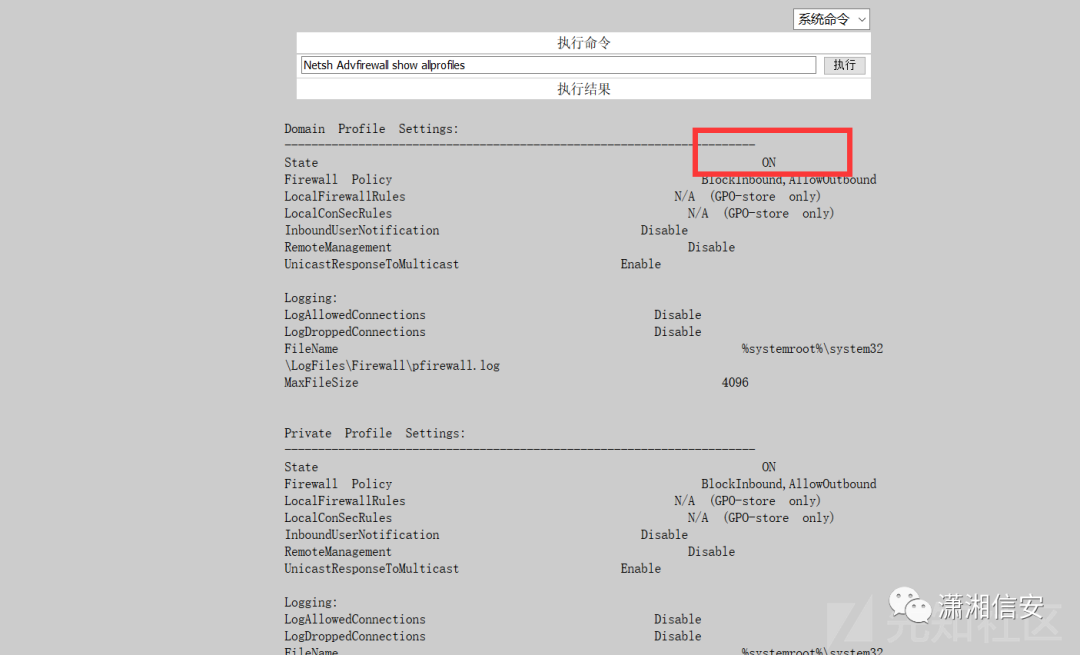Click Domain Profile's BlockInbound,AllowOutbound value

789,180
